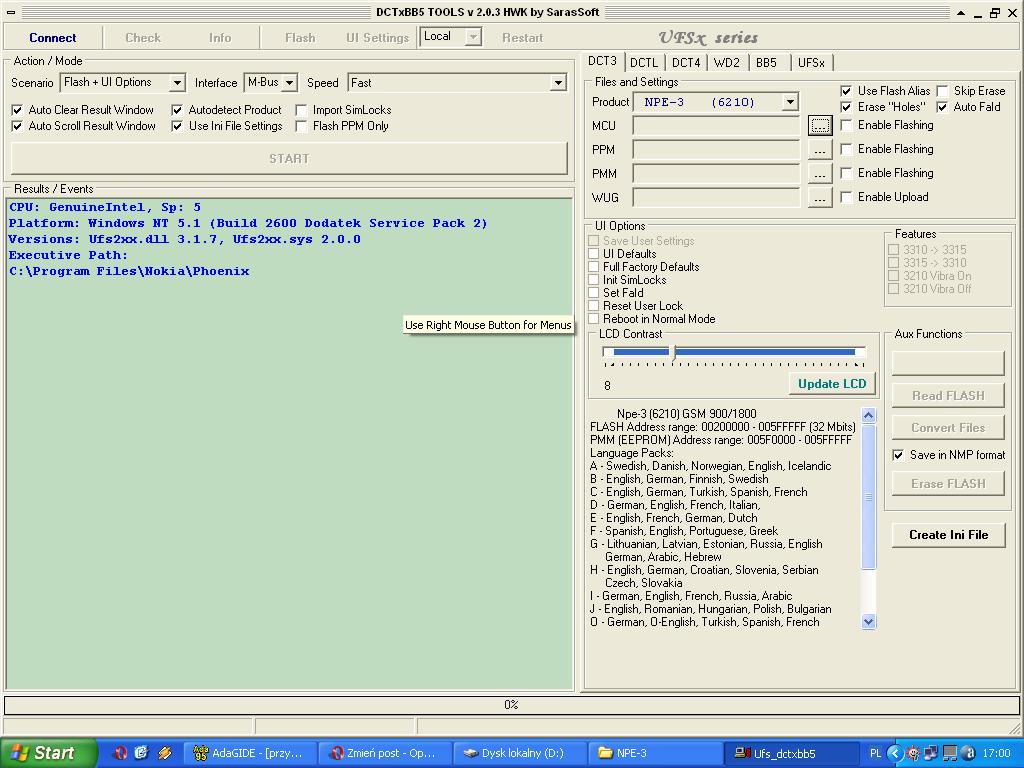Viewport: 1024px width, 768px height.
Task: Browse for the MCU file
Action: click(x=820, y=125)
